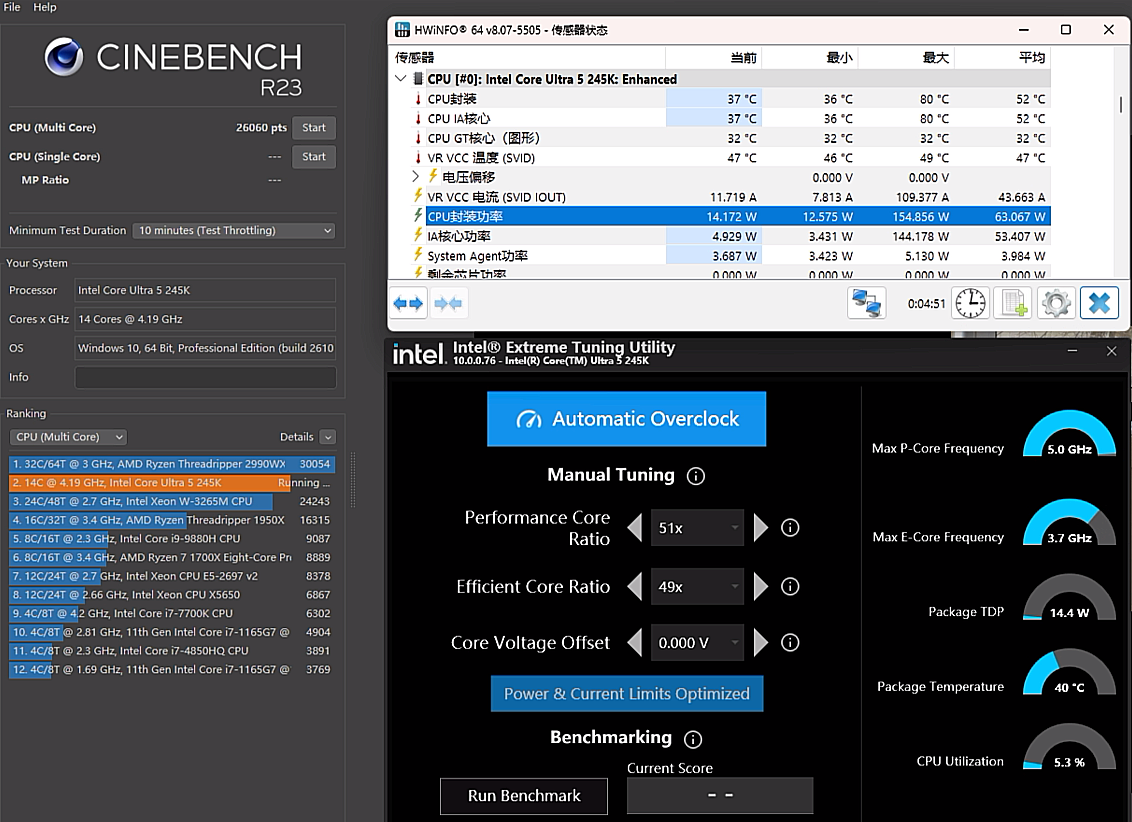The height and width of the screenshot is (822, 1132).
Task: Click the HWiNFO expand columns arrows icon
Action: coord(408,303)
